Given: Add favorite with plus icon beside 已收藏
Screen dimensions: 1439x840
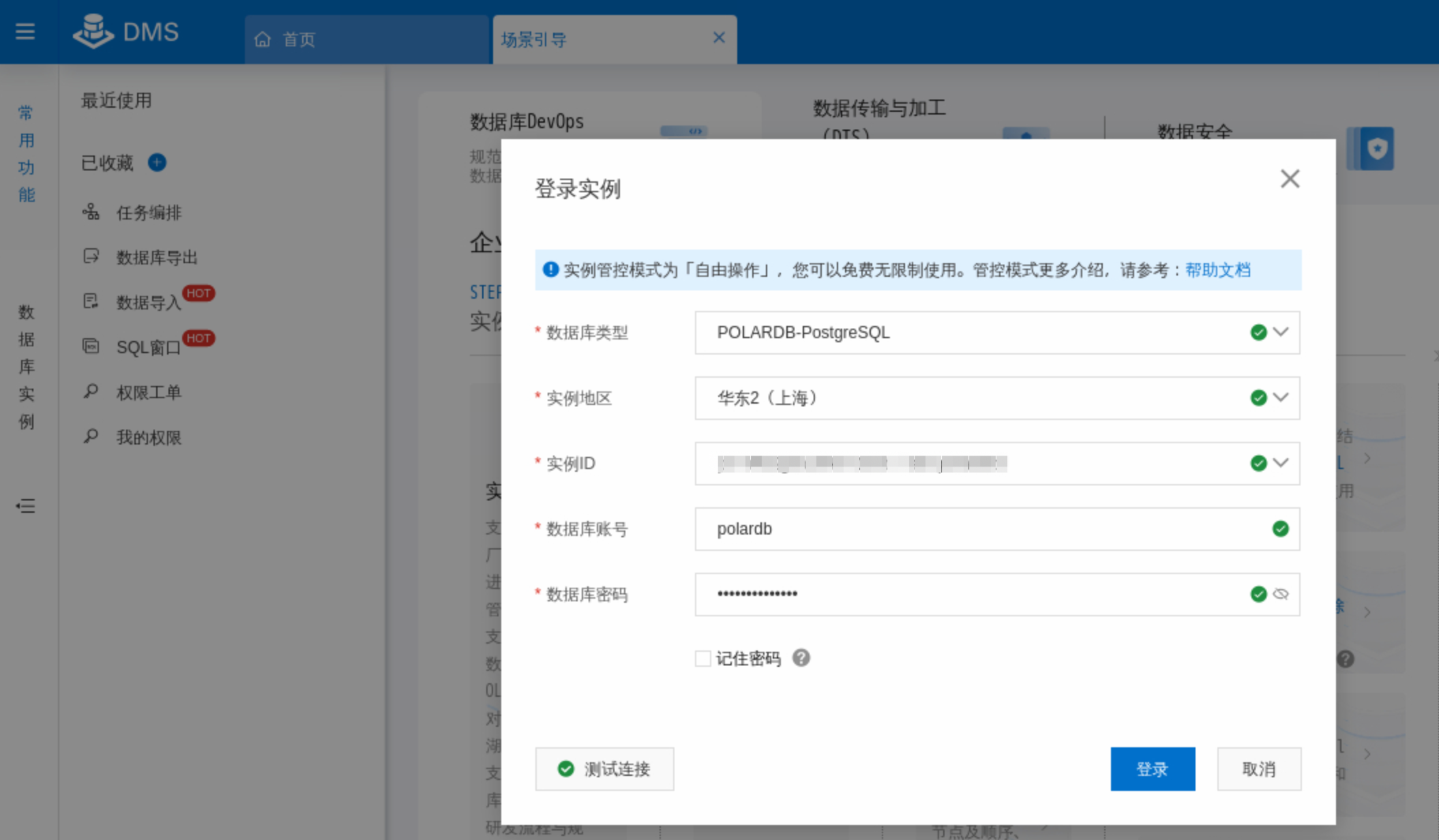Looking at the screenshot, I should [157, 162].
